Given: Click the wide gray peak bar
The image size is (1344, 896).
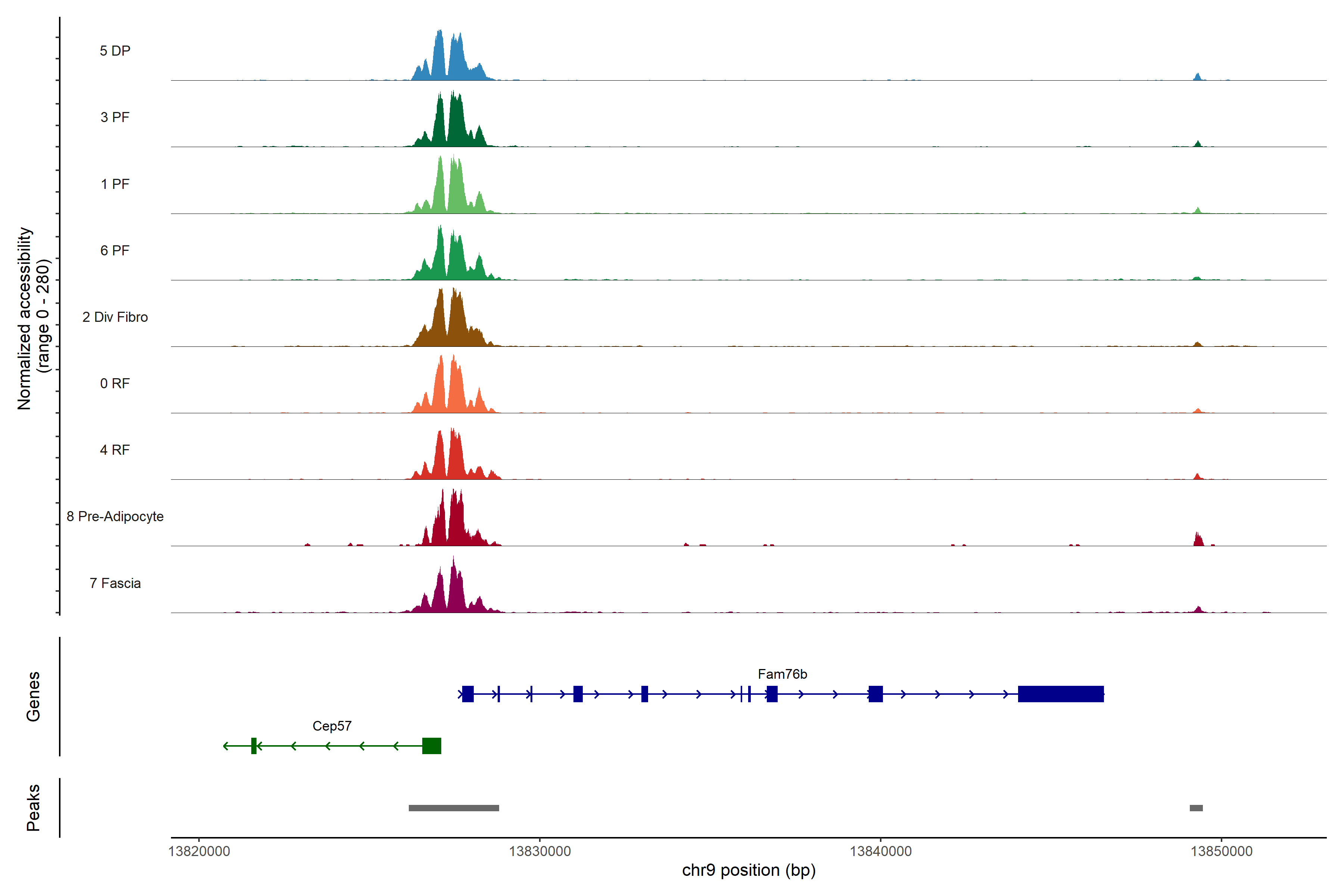Looking at the screenshot, I should (454, 808).
